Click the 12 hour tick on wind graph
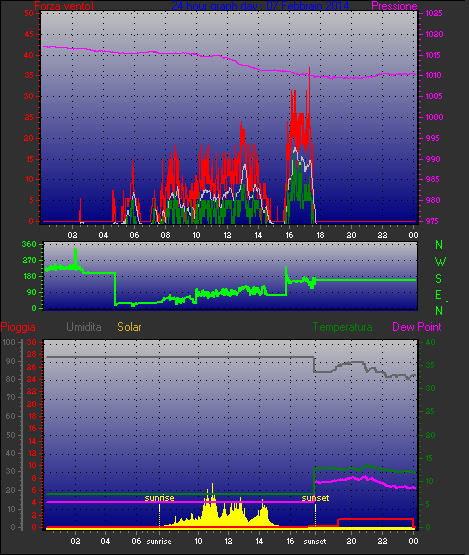This screenshot has width=469, height=555. (x=227, y=235)
